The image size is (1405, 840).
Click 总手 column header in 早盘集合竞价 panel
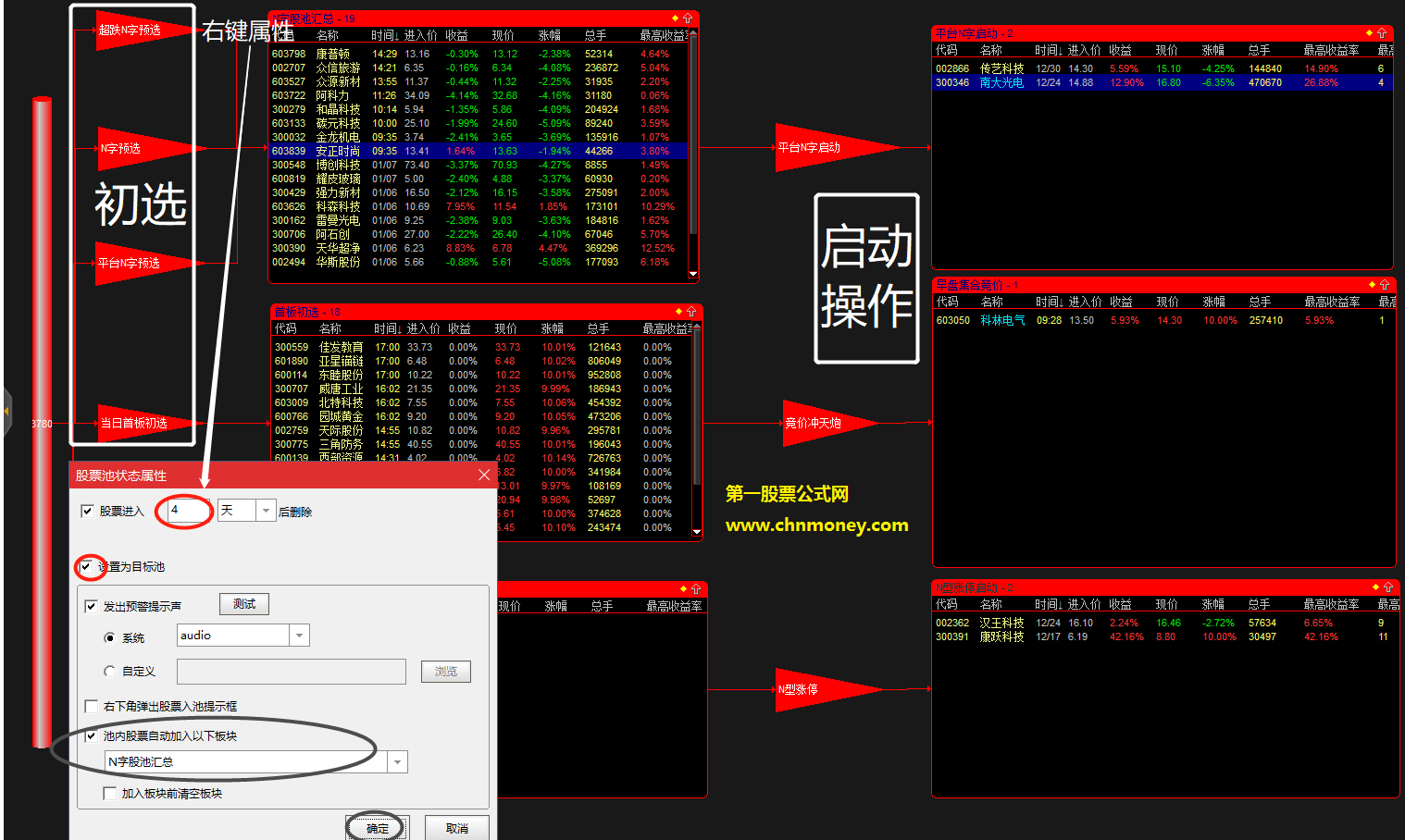point(1260,302)
